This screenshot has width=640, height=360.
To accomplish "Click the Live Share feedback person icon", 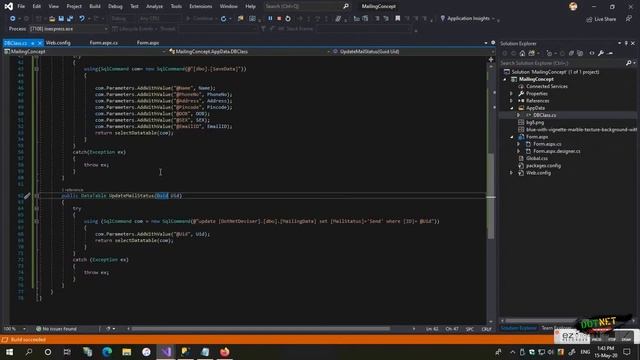I will point(629,19).
